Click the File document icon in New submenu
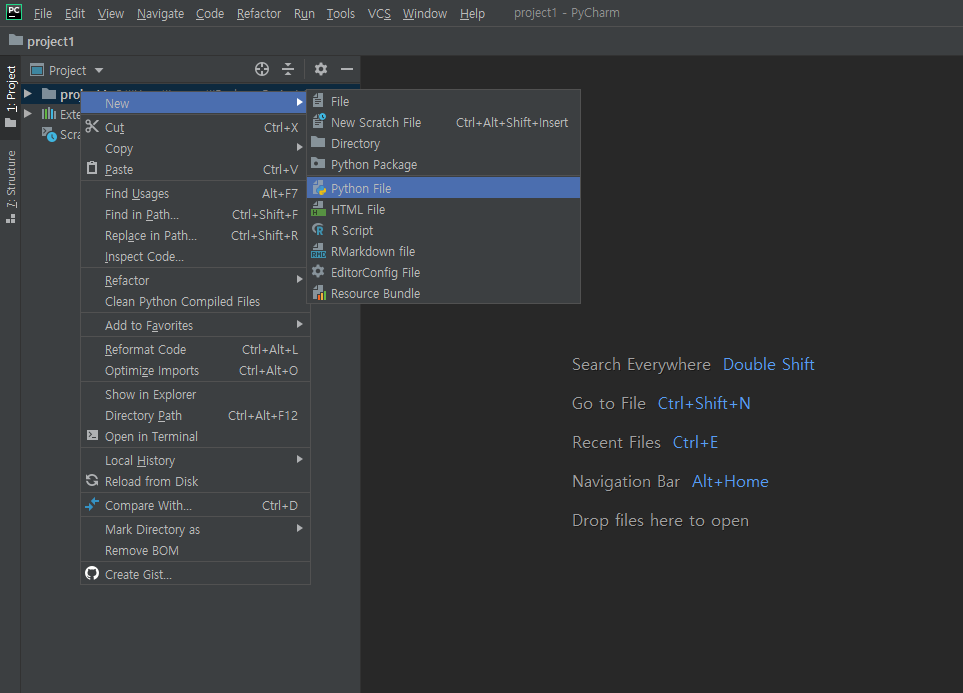Screen dimensions: 963x693 318,101
